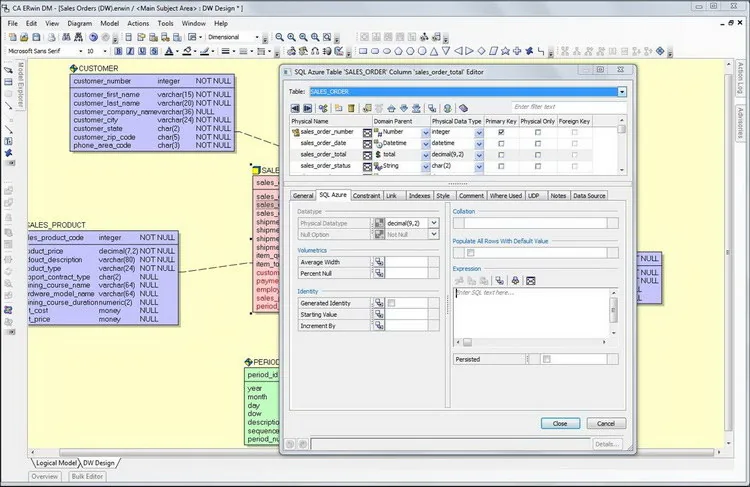Click the New column icon in editor toolbar

(x=339, y=109)
